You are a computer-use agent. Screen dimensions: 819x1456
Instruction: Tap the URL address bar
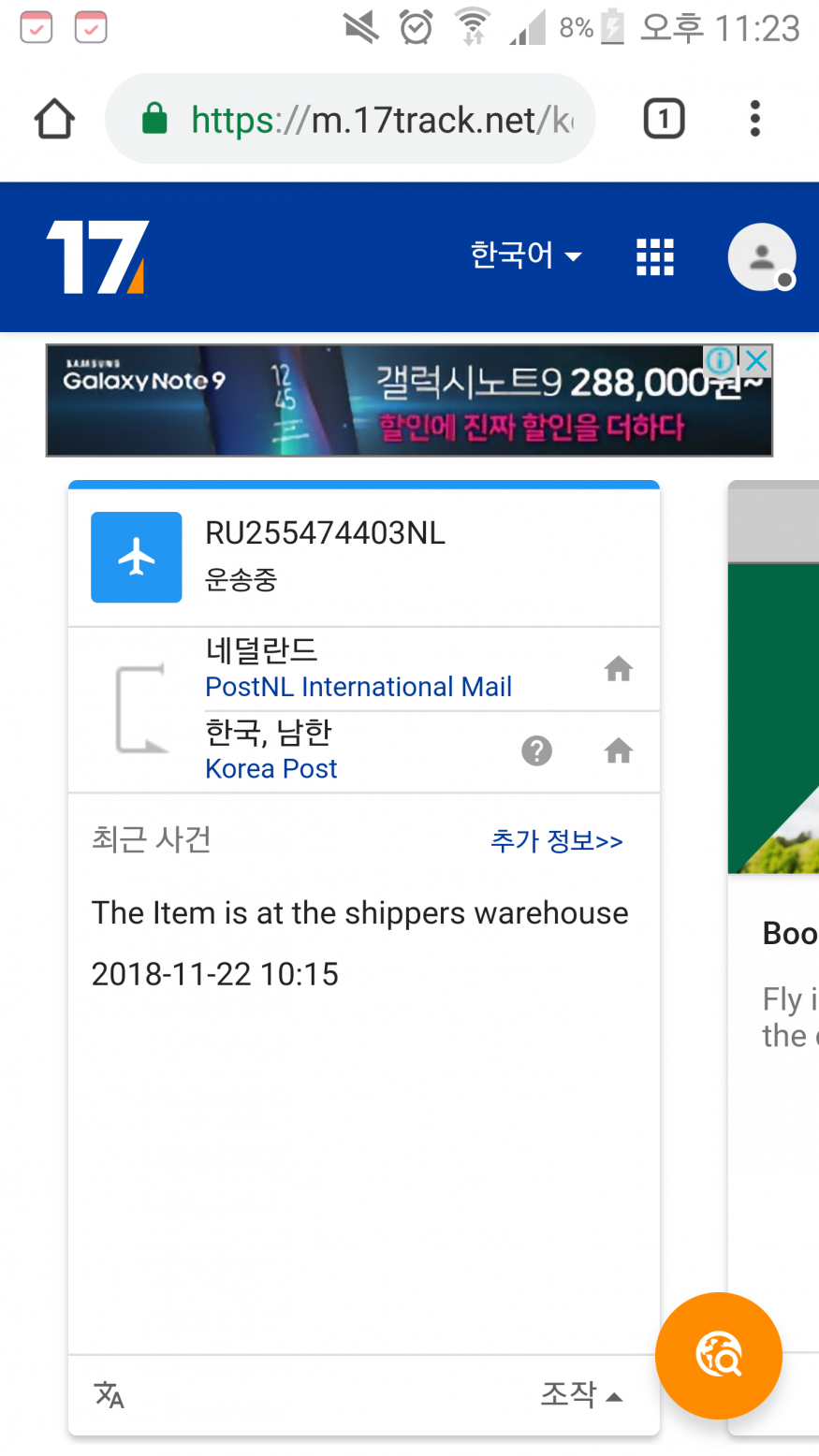pyautogui.click(x=350, y=119)
